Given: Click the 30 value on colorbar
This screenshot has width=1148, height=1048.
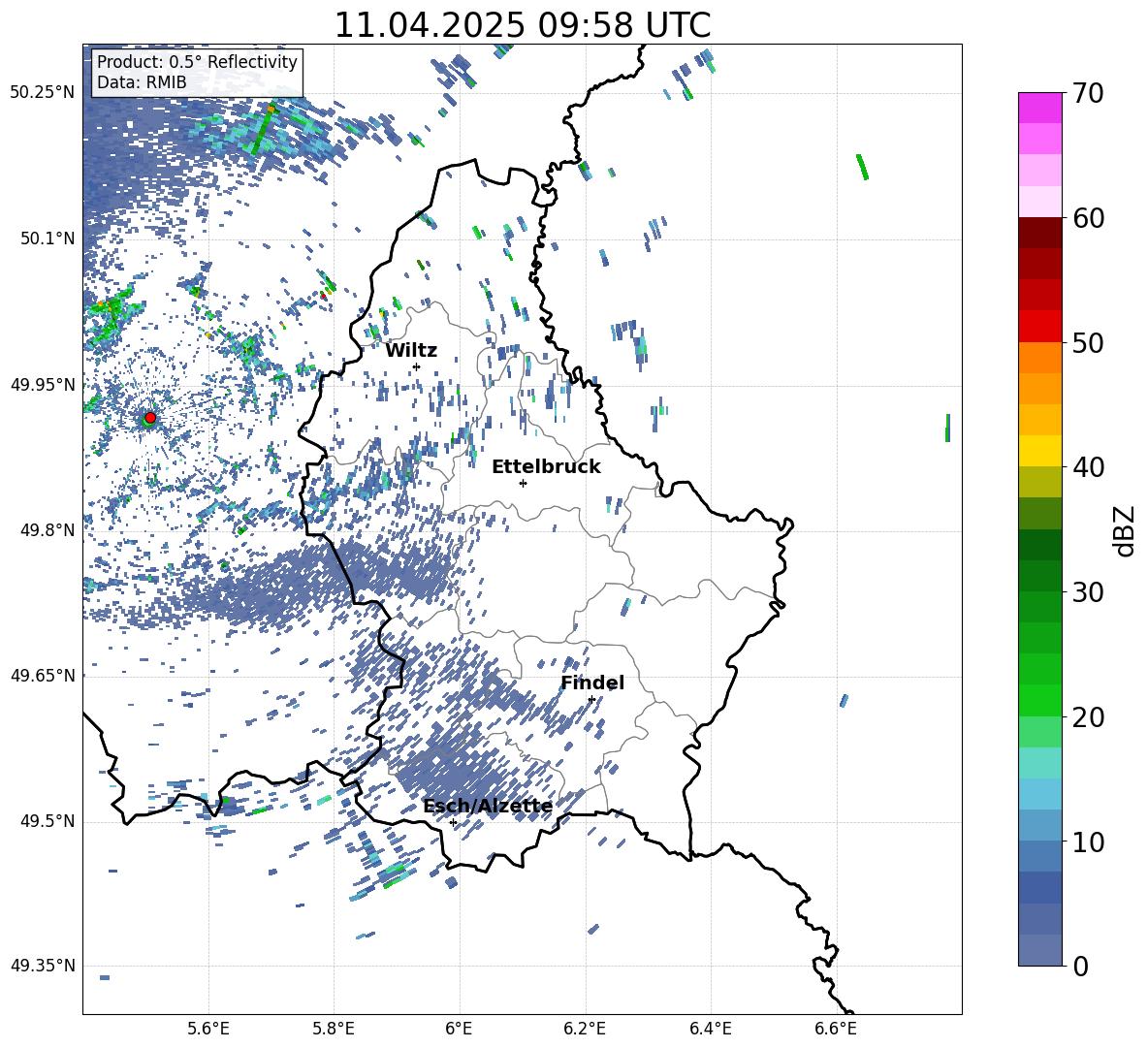Looking at the screenshot, I should 1088,592.
